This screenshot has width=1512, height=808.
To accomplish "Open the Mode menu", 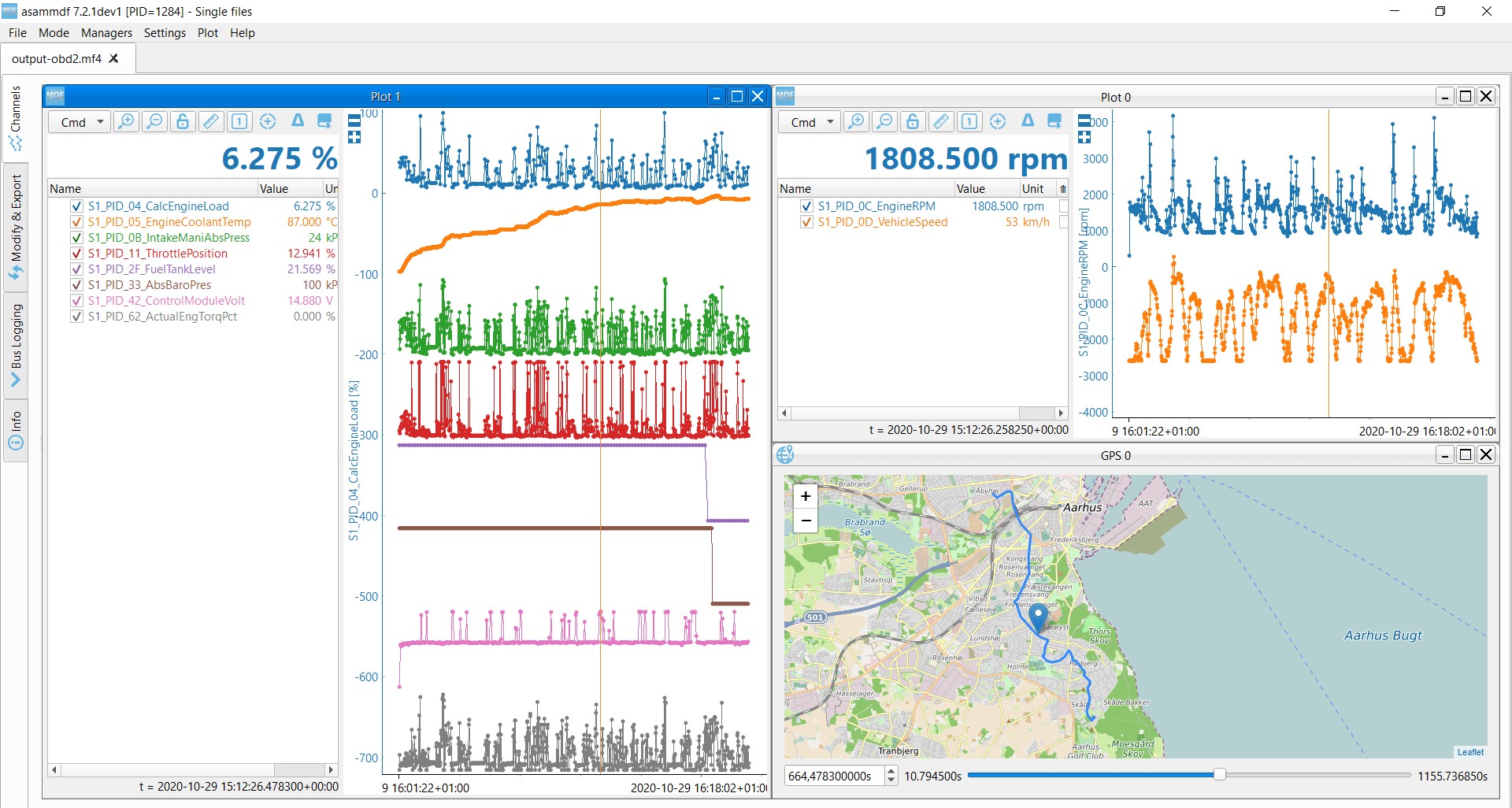I will pos(54,33).
